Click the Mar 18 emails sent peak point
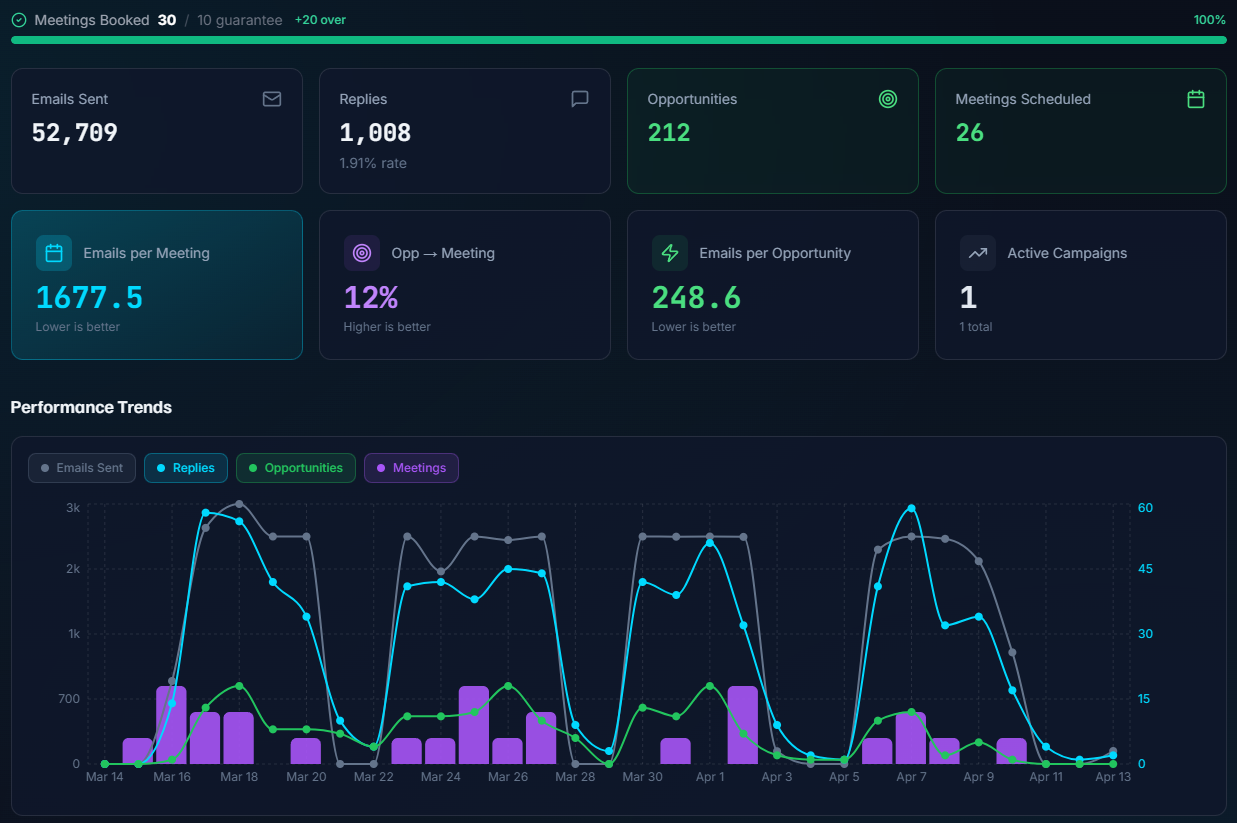The height and width of the screenshot is (823, 1237). coord(239,504)
